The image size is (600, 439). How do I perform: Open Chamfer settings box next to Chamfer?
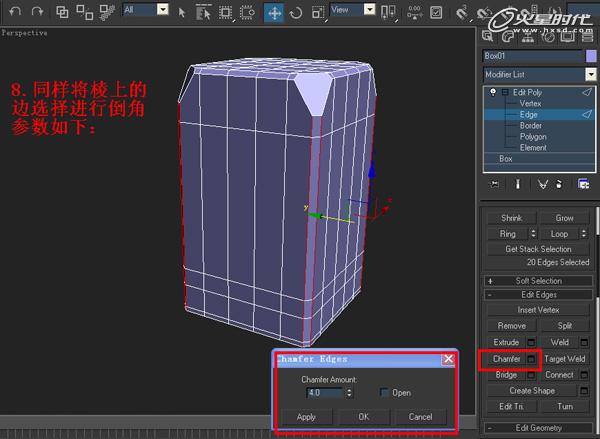click(x=531, y=359)
